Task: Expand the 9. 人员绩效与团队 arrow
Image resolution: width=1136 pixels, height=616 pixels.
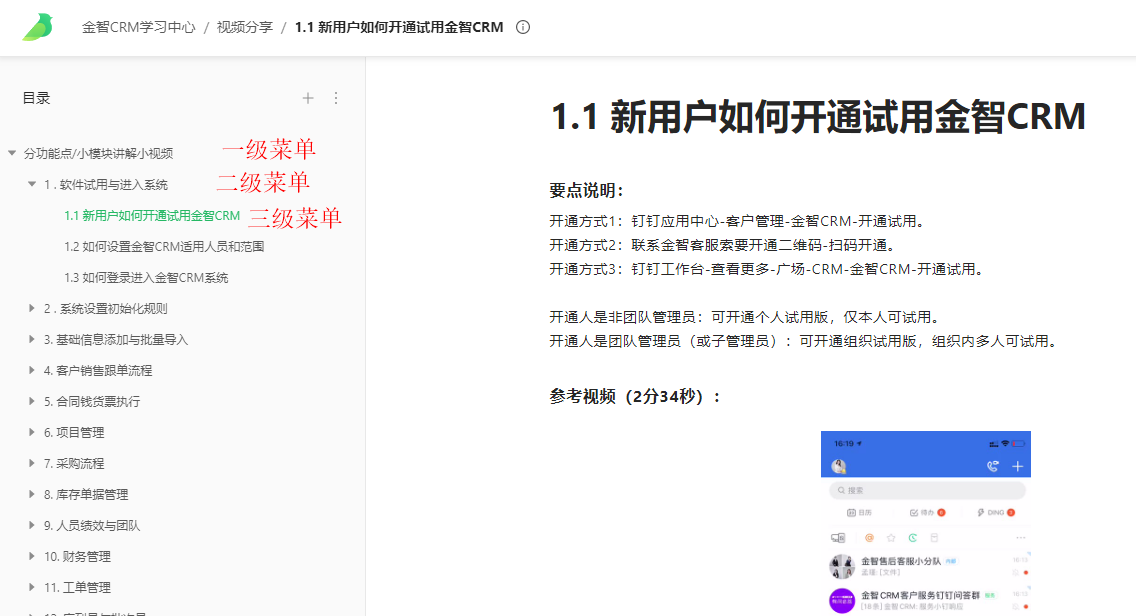Action: pyautogui.click(x=31, y=525)
